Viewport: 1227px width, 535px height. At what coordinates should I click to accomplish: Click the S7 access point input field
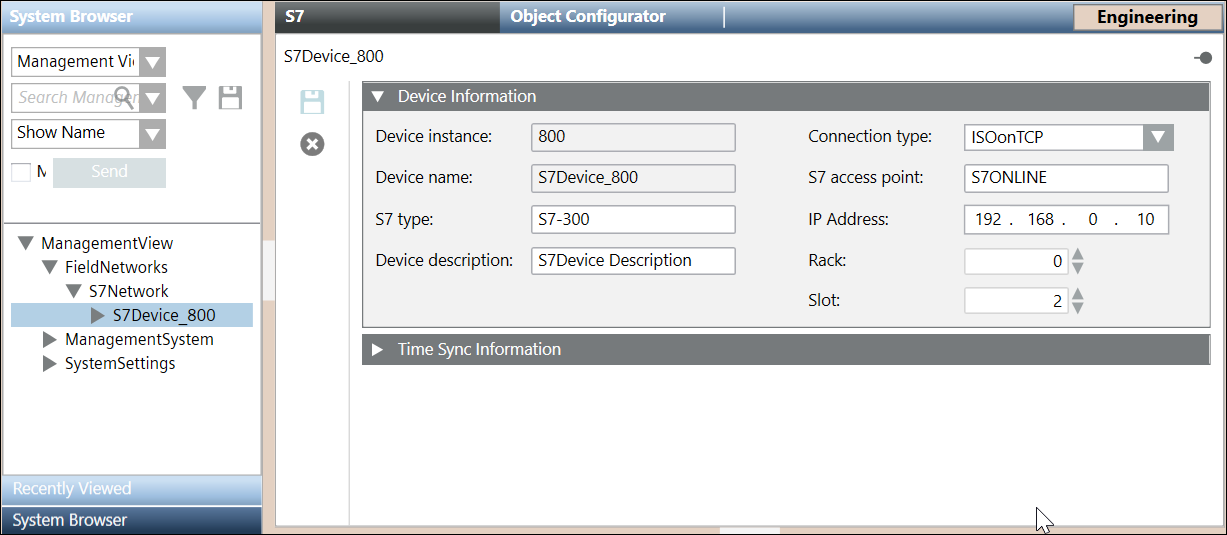[x=1066, y=178]
